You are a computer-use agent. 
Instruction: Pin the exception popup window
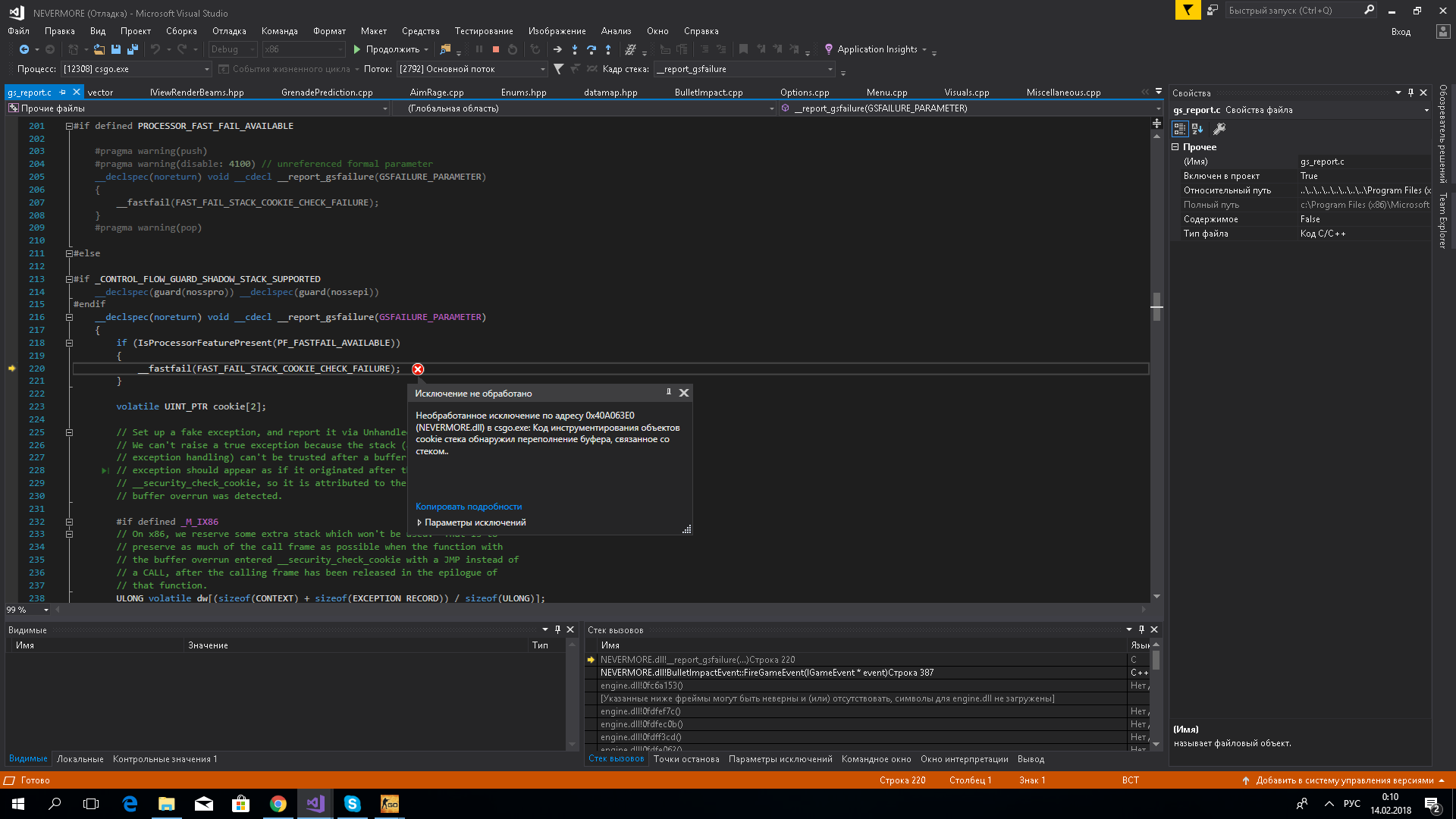pyautogui.click(x=668, y=392)
